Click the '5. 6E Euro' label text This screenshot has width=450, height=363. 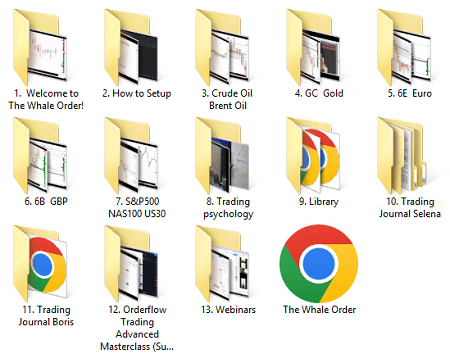[410, 93]
